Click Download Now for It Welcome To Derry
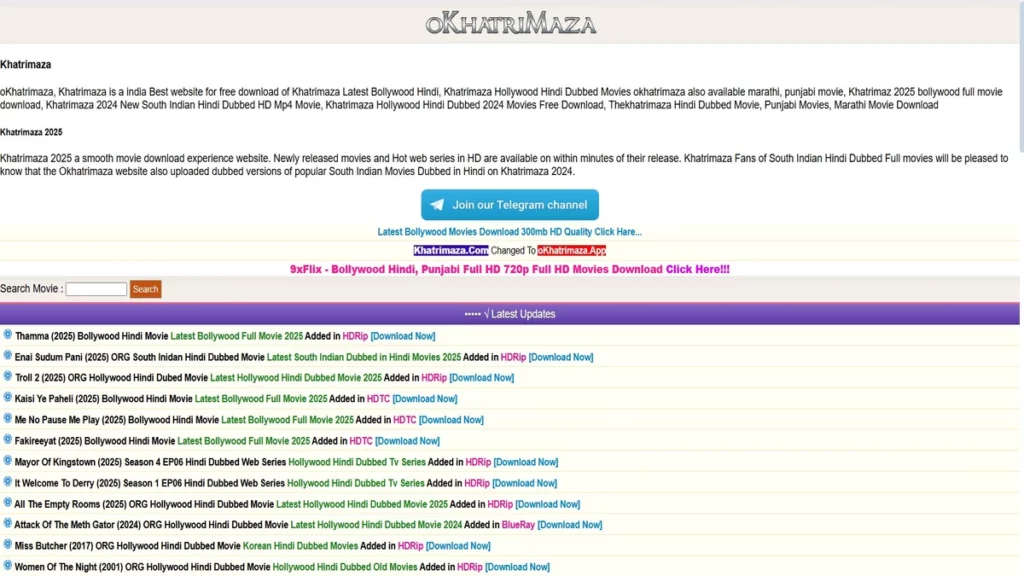The width and height of the screenshot is (1024, 576). 525,482
